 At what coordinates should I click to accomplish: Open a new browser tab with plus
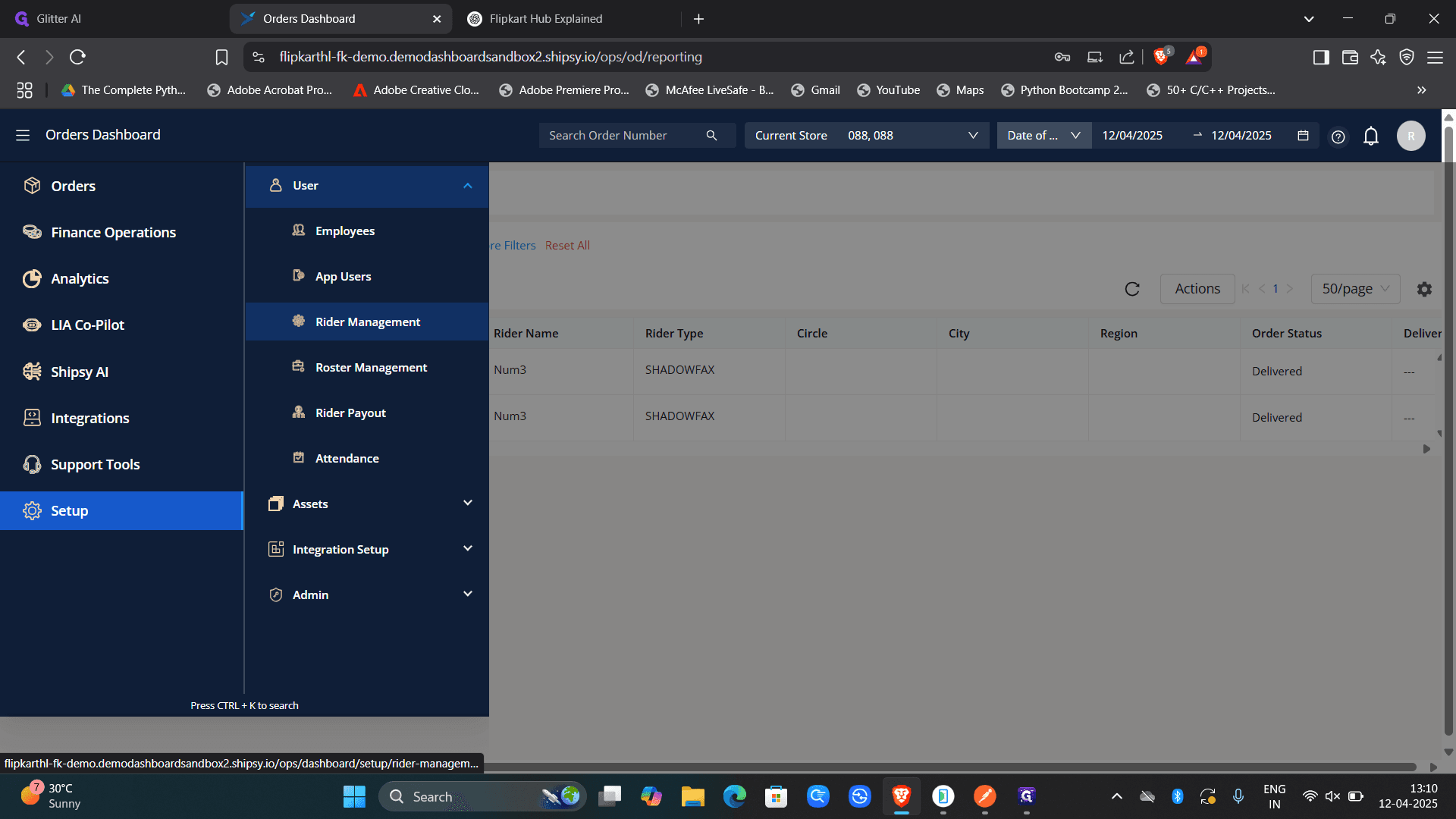(698, 19)
